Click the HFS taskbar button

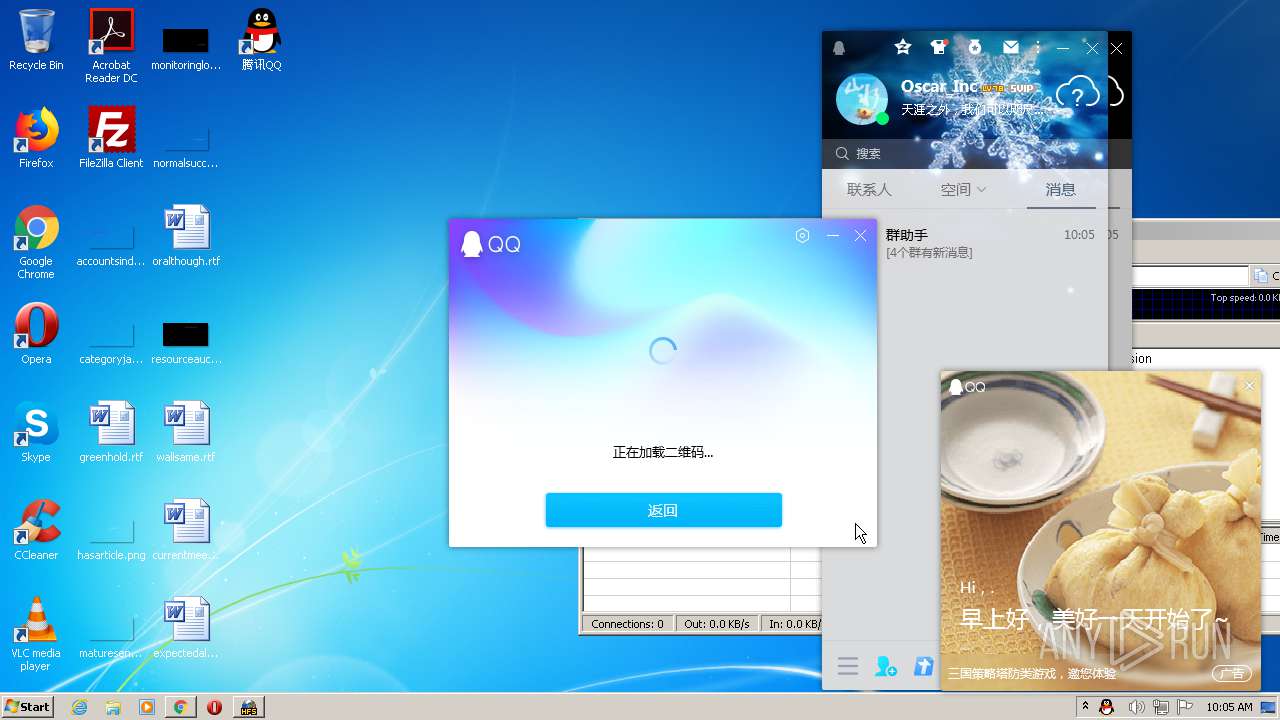248,707
